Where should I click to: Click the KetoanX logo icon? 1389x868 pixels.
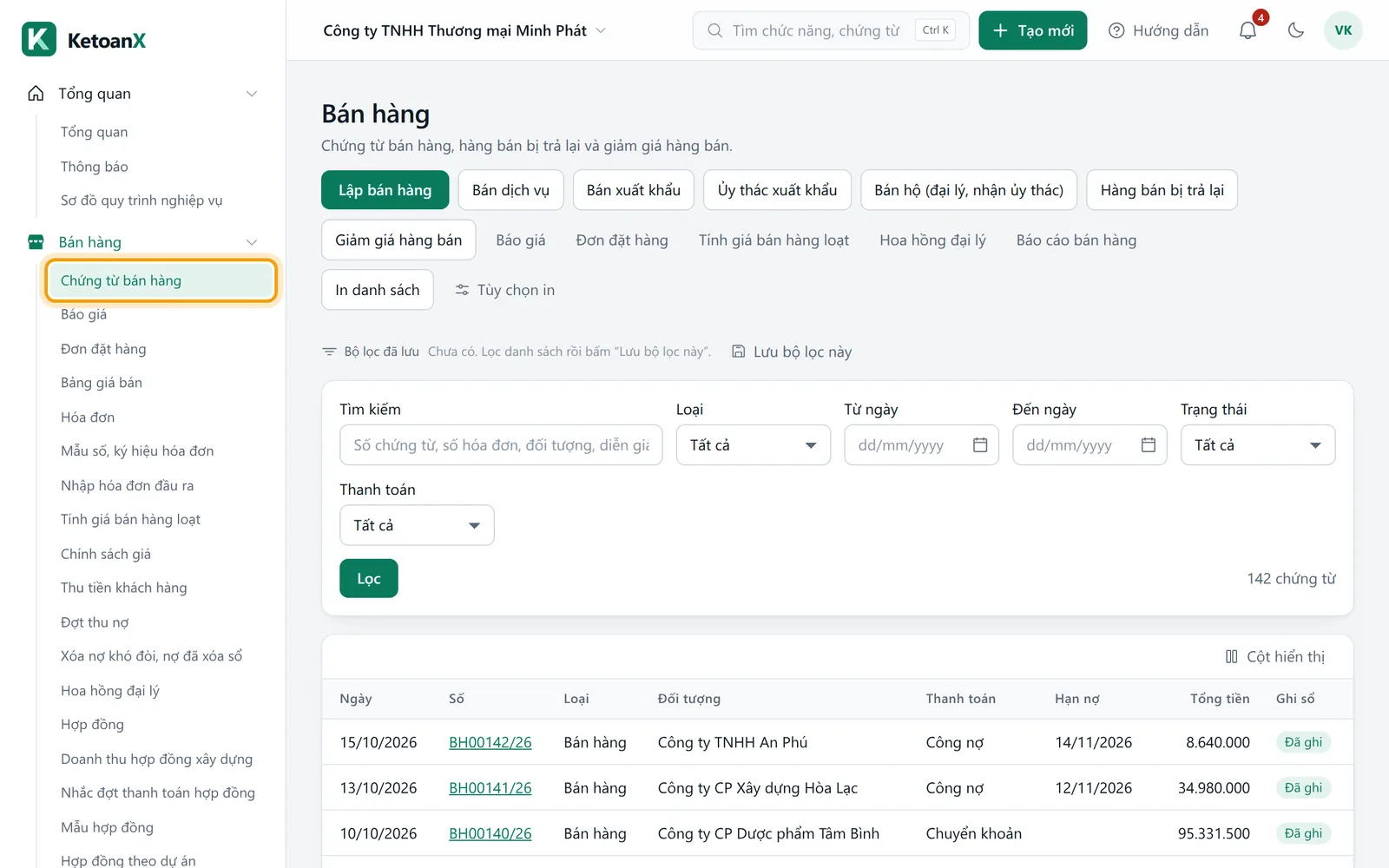coord(39,40)
